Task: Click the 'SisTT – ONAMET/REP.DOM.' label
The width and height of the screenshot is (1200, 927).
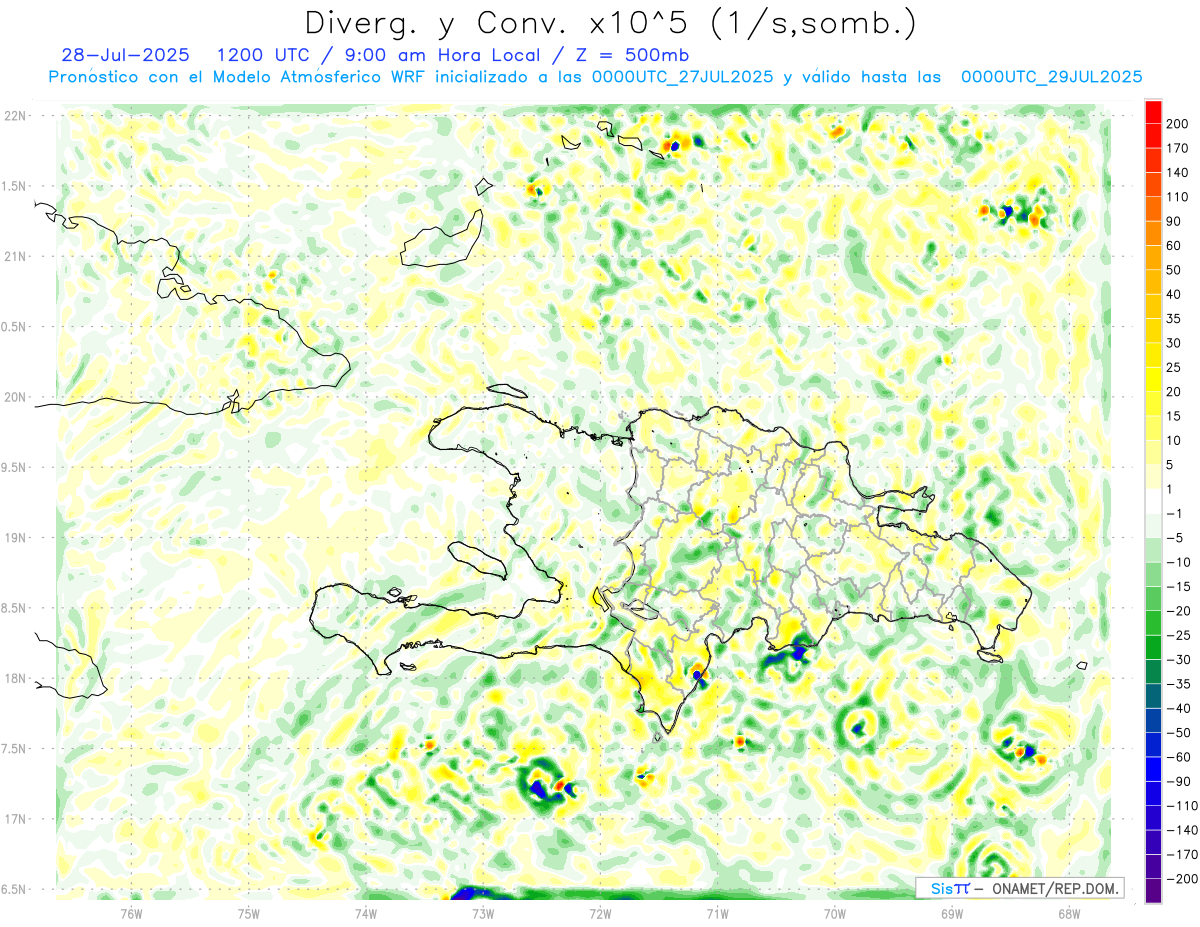Action: (x=1022, y=888)
